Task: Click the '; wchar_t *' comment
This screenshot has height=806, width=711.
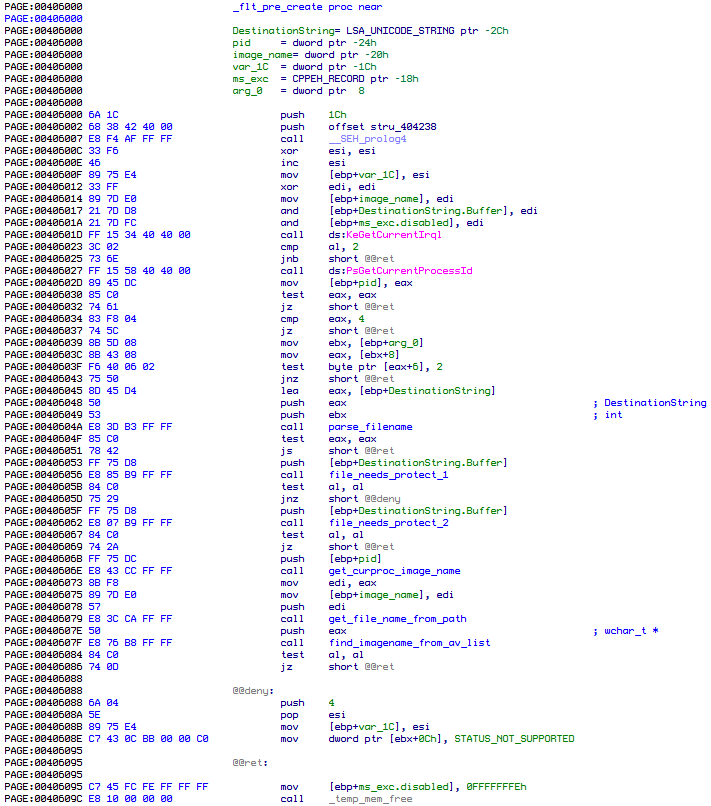Action: (626, 631)
